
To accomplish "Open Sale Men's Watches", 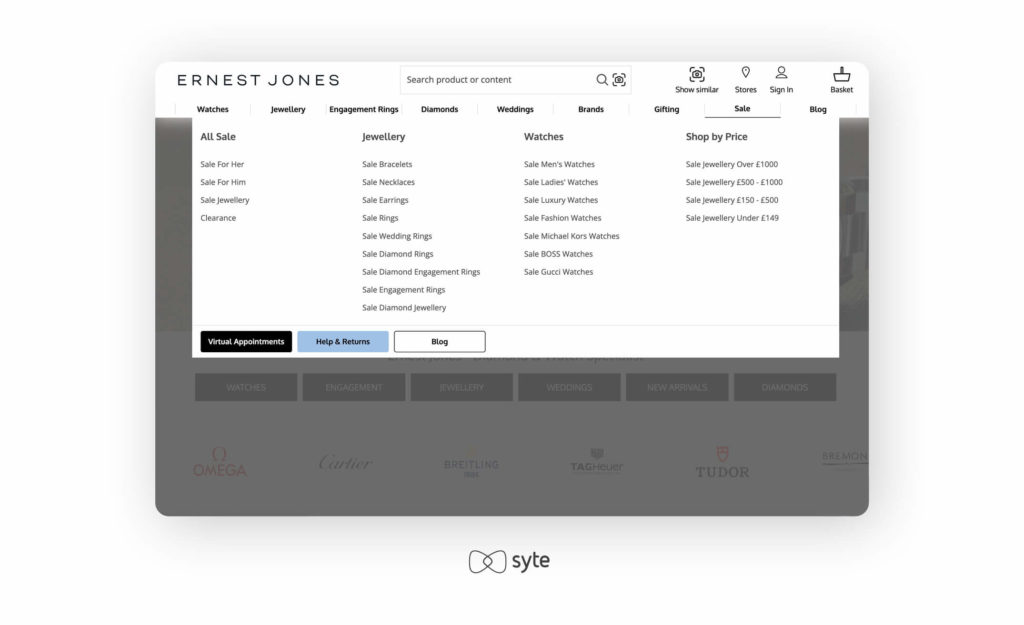I will (x=559, y=164).
